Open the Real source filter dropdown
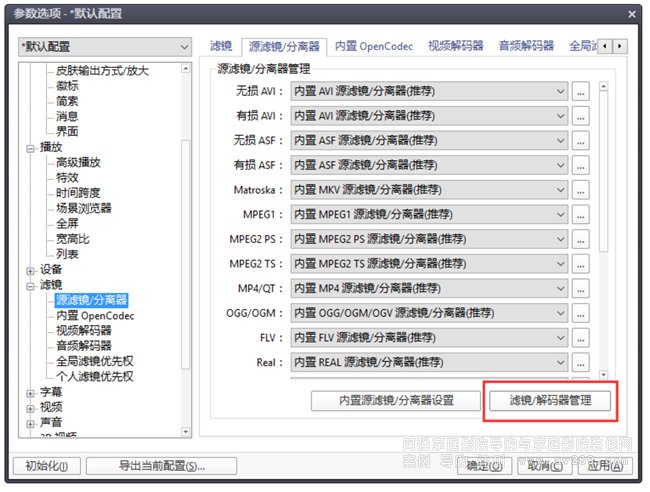Viewport: 650px width, 492px height. coord(430,362)
